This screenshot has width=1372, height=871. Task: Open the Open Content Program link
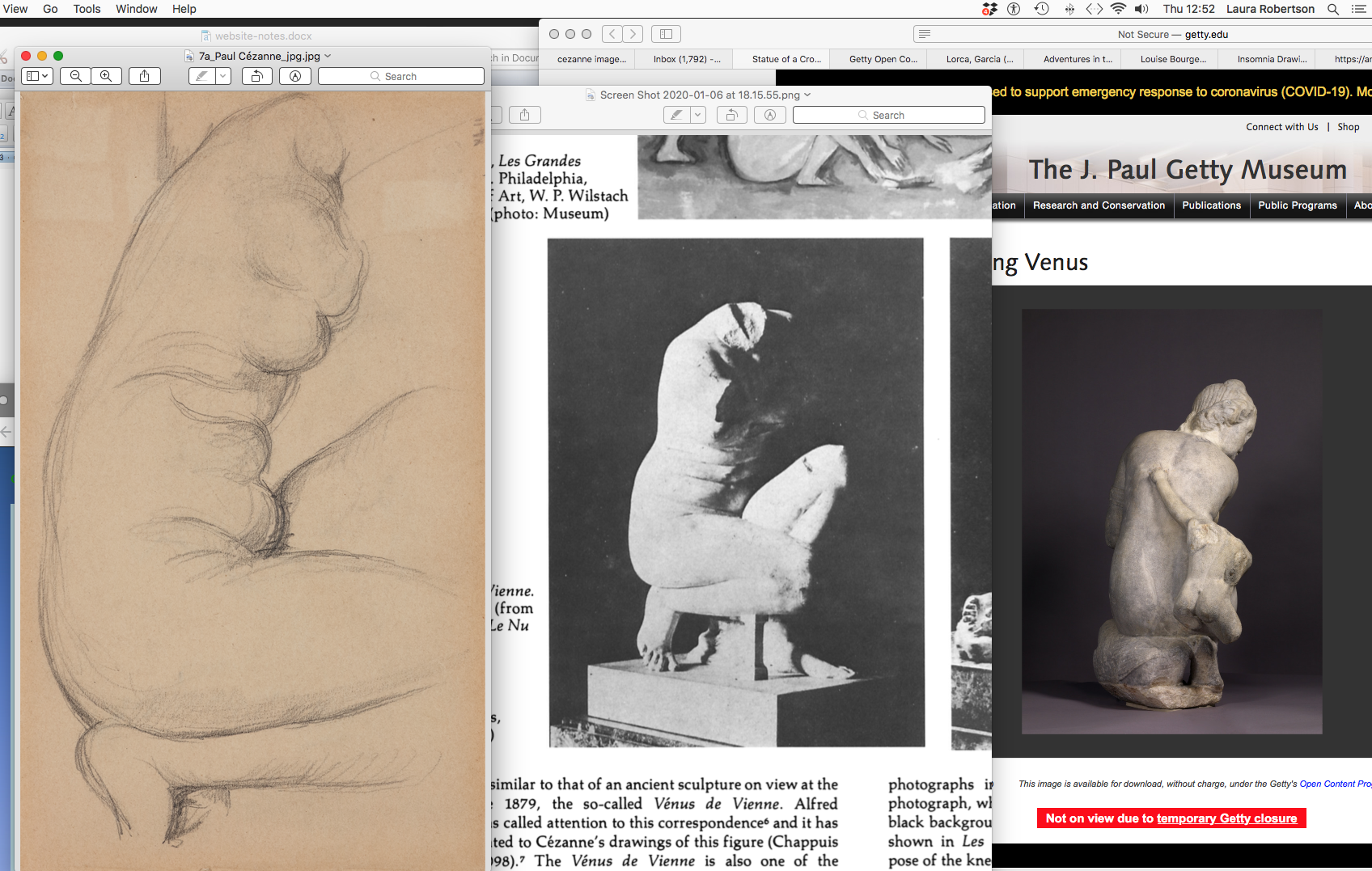(x=1336, y=784)
